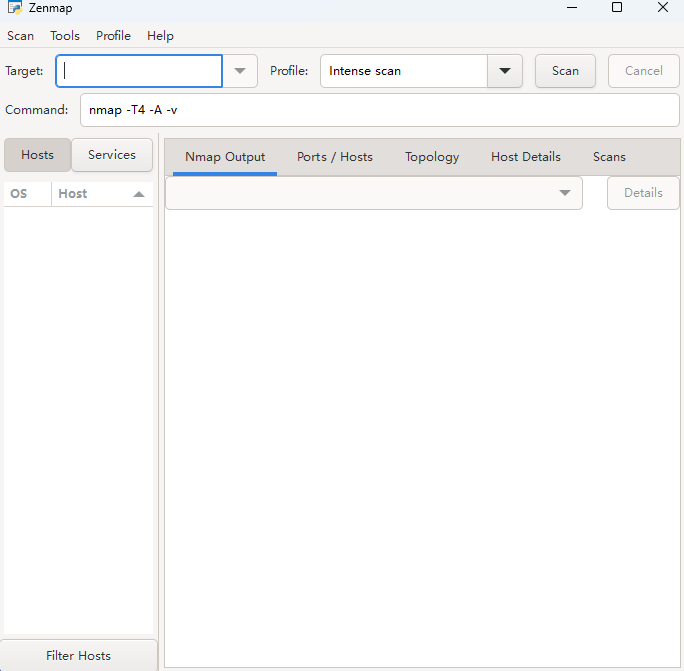Viewport: 684px width, 671px height.
Task: Switch to the Topology tab
Action: pos(432,157)
